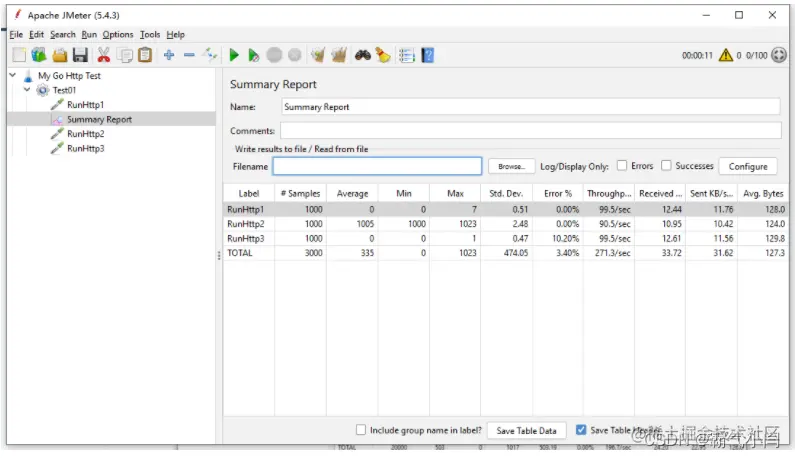The image size is (795, 458).
Task: Select My Go Http Test plan node
Action: [x=69, y=76]
